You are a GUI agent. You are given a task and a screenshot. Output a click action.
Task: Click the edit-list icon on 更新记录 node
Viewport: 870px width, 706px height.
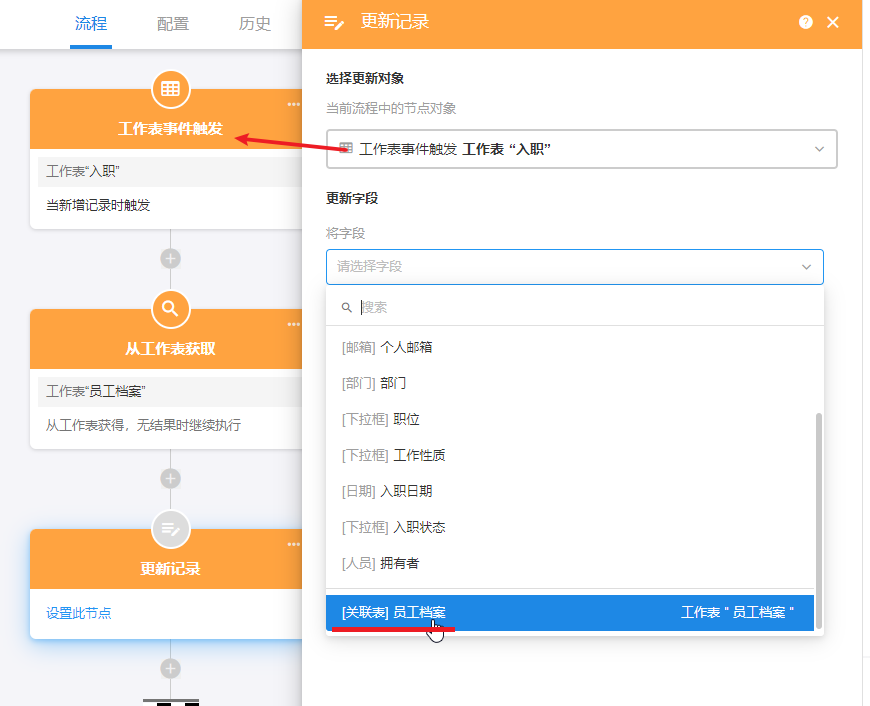[x=171, y=529]
